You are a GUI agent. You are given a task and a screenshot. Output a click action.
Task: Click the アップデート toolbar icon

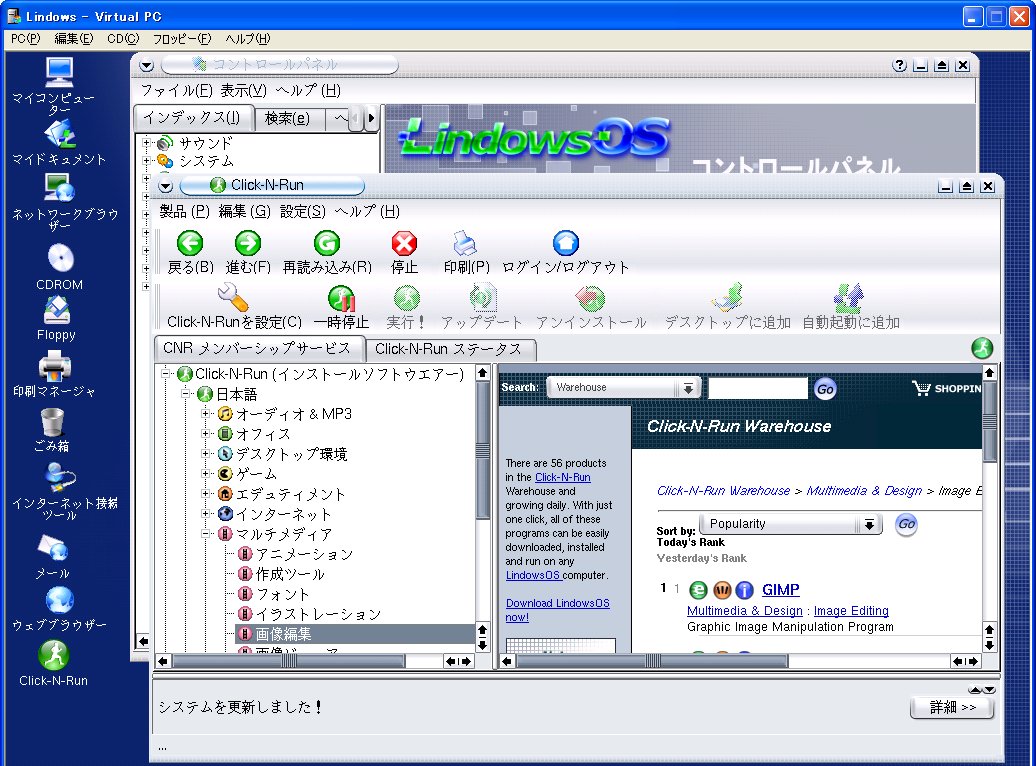(482, 297)
